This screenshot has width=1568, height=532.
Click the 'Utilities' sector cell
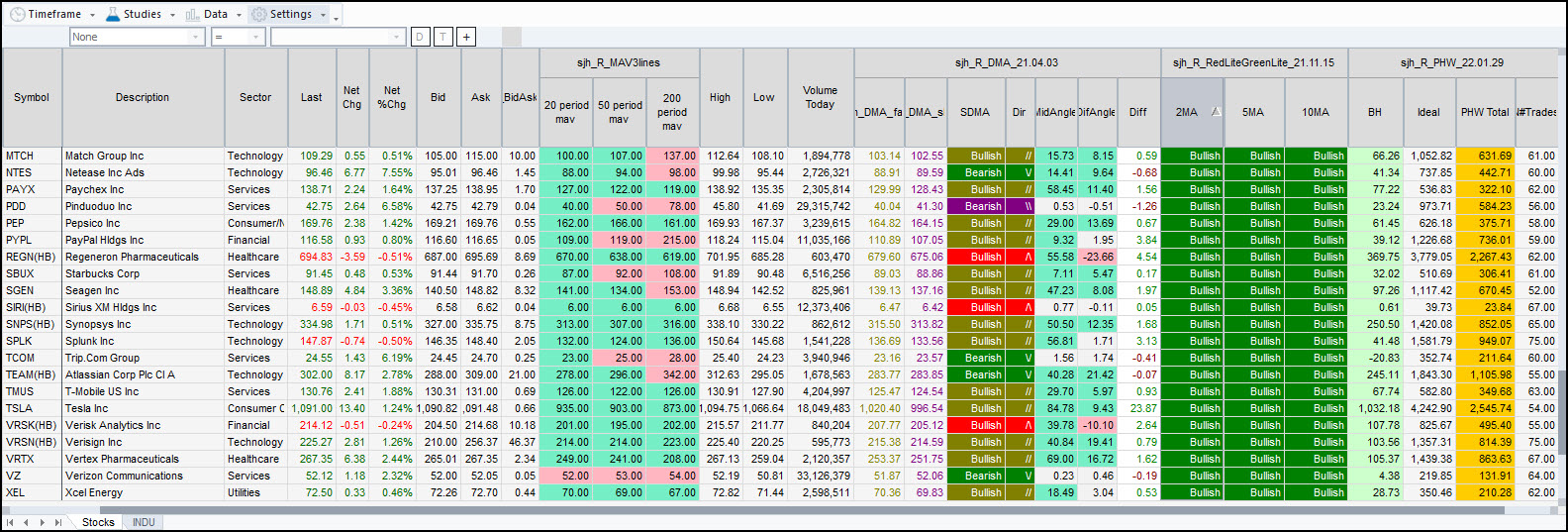coord(255,492)
